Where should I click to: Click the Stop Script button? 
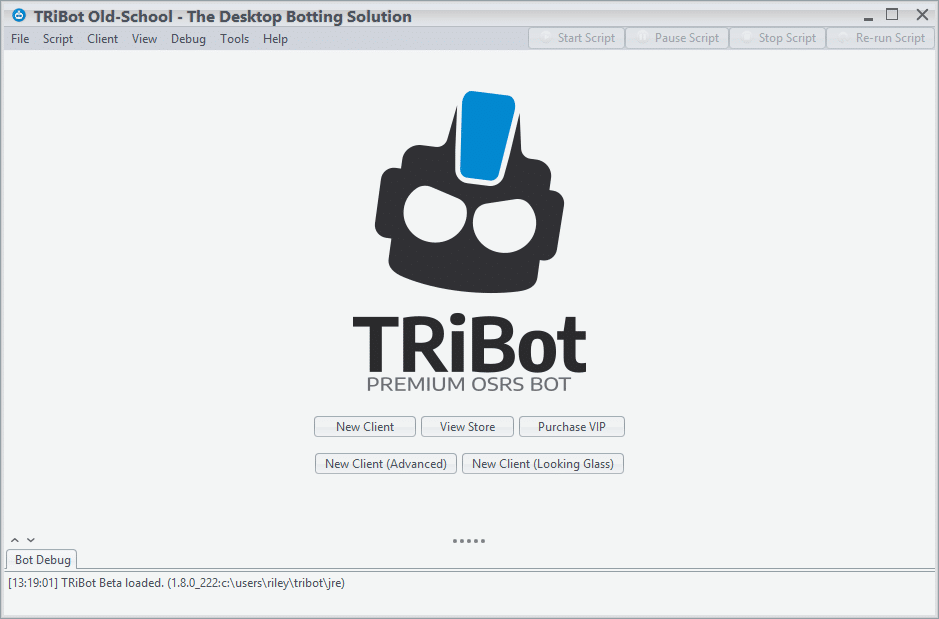[777, 38]
